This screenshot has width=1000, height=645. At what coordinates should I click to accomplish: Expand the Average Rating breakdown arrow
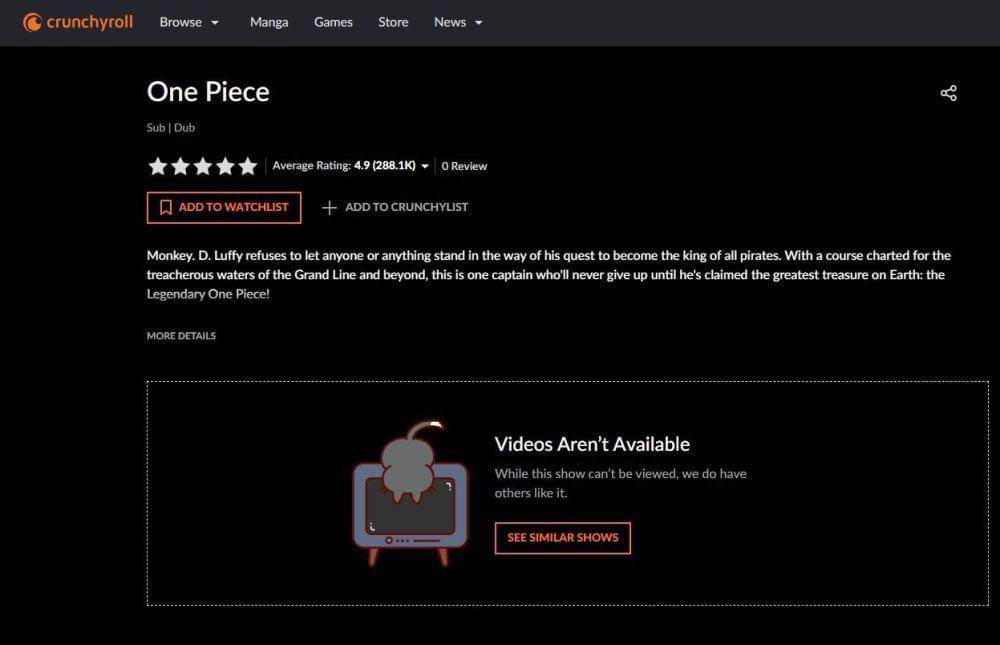click(x=425, y=167)
